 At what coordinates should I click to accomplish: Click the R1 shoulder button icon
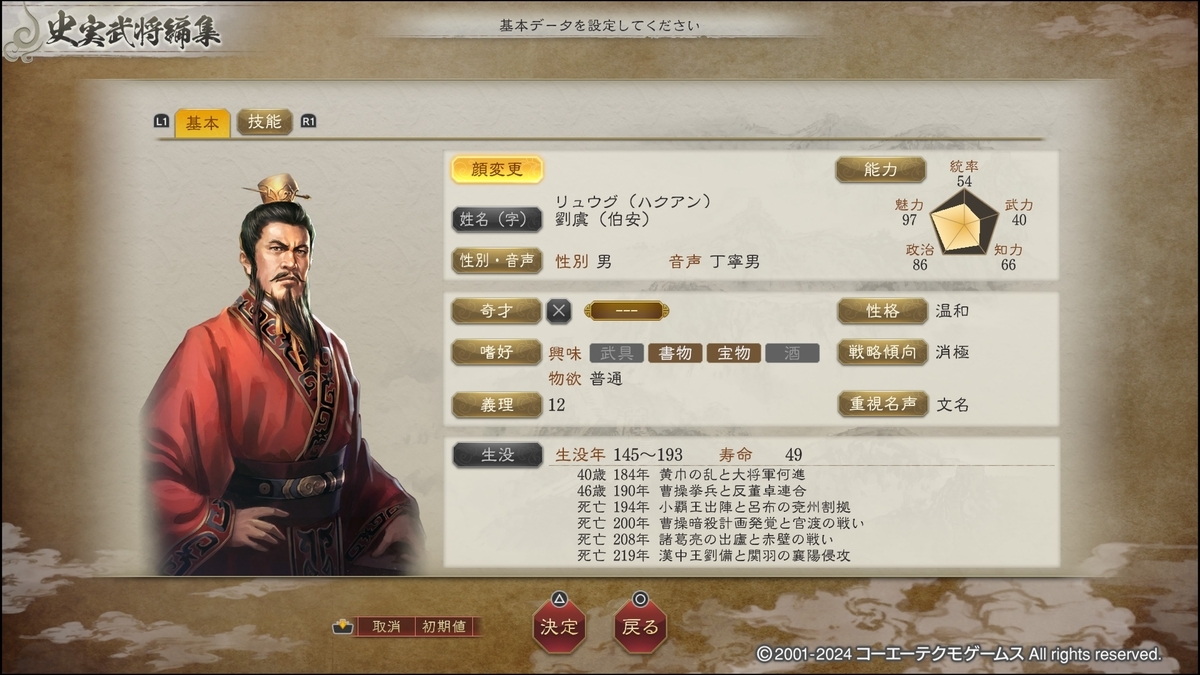point(308,122)
